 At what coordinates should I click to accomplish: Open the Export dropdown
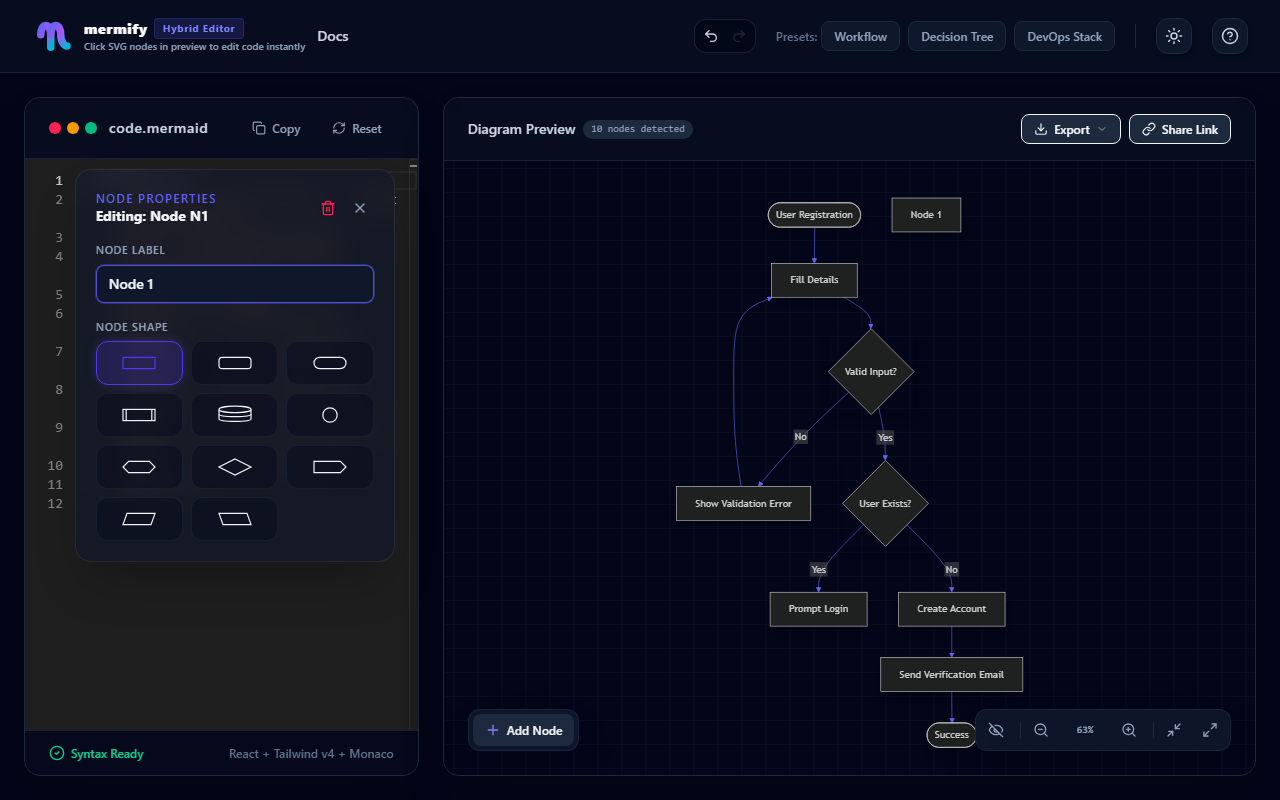click(x=1071, y=129)
